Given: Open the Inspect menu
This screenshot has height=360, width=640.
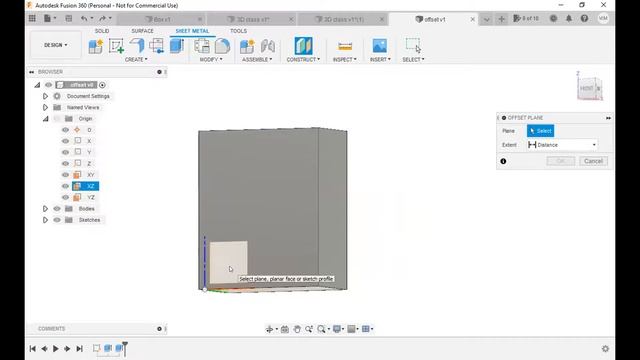Looking at the screenshot, I should [345, 60].
